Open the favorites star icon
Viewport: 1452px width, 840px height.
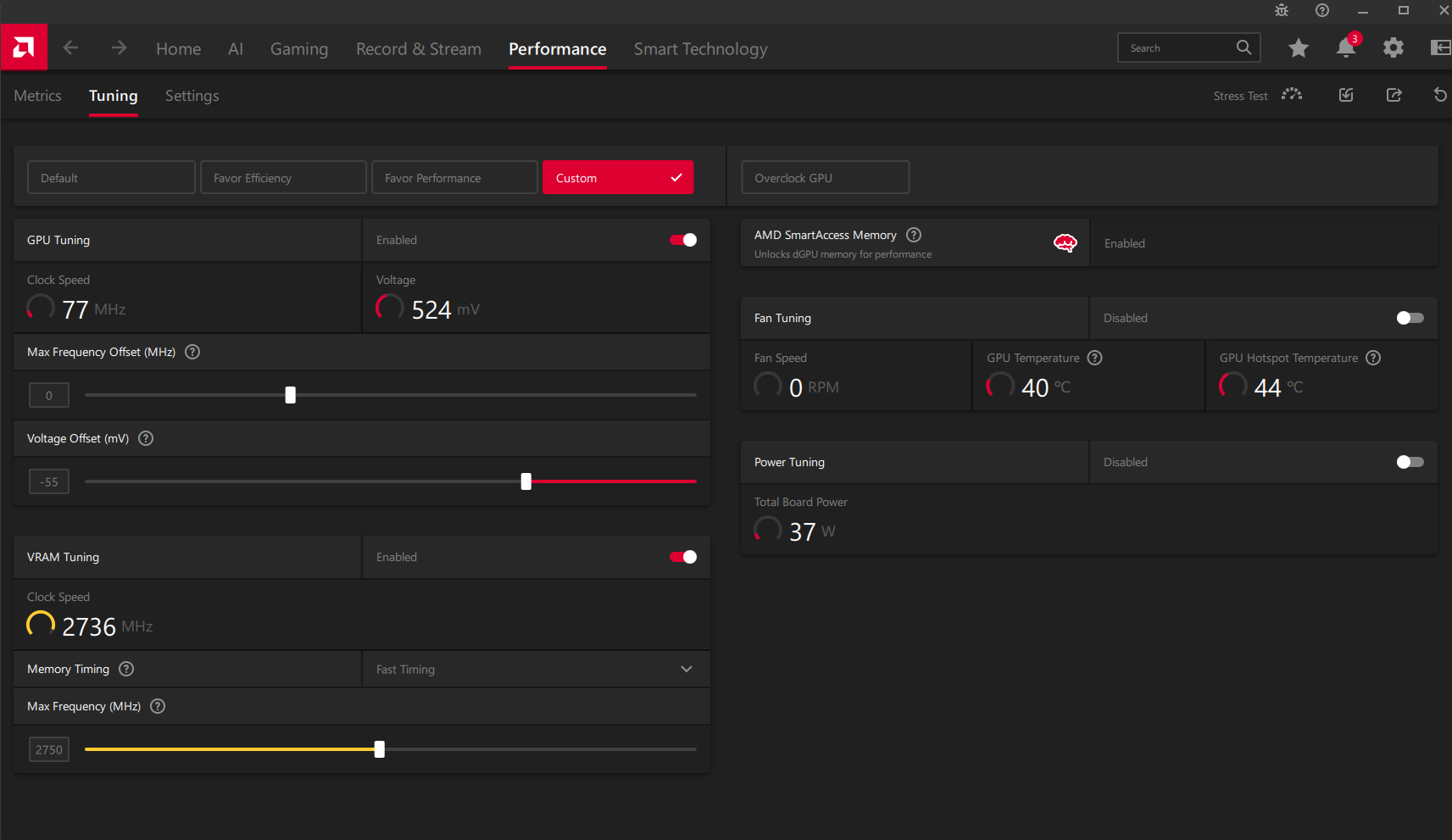[1299, 48]
